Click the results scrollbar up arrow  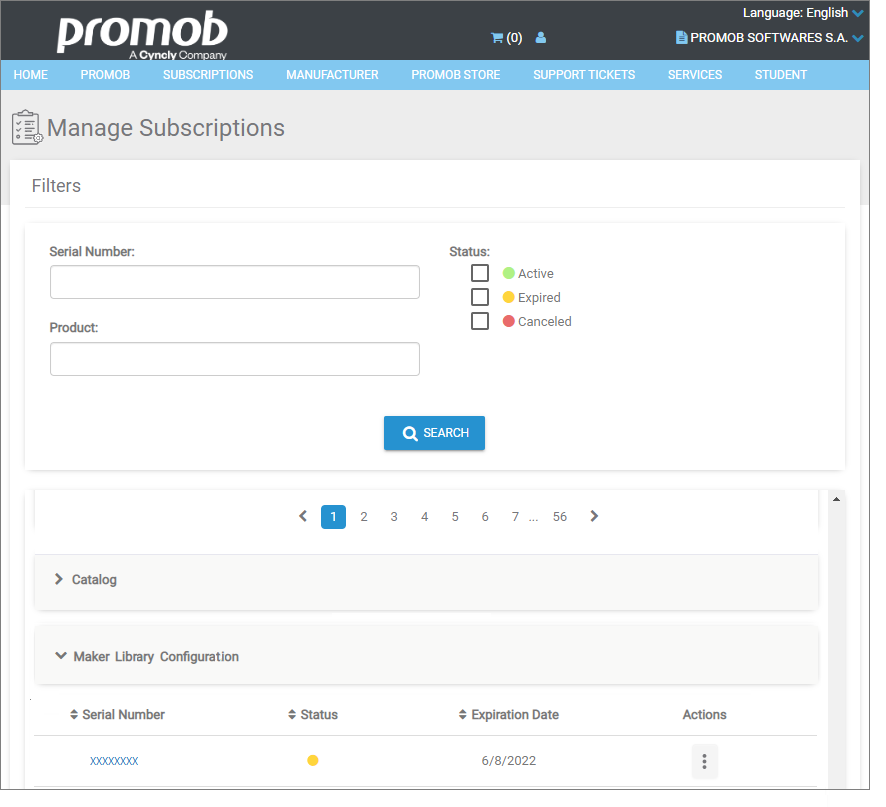tap(836, 499)
